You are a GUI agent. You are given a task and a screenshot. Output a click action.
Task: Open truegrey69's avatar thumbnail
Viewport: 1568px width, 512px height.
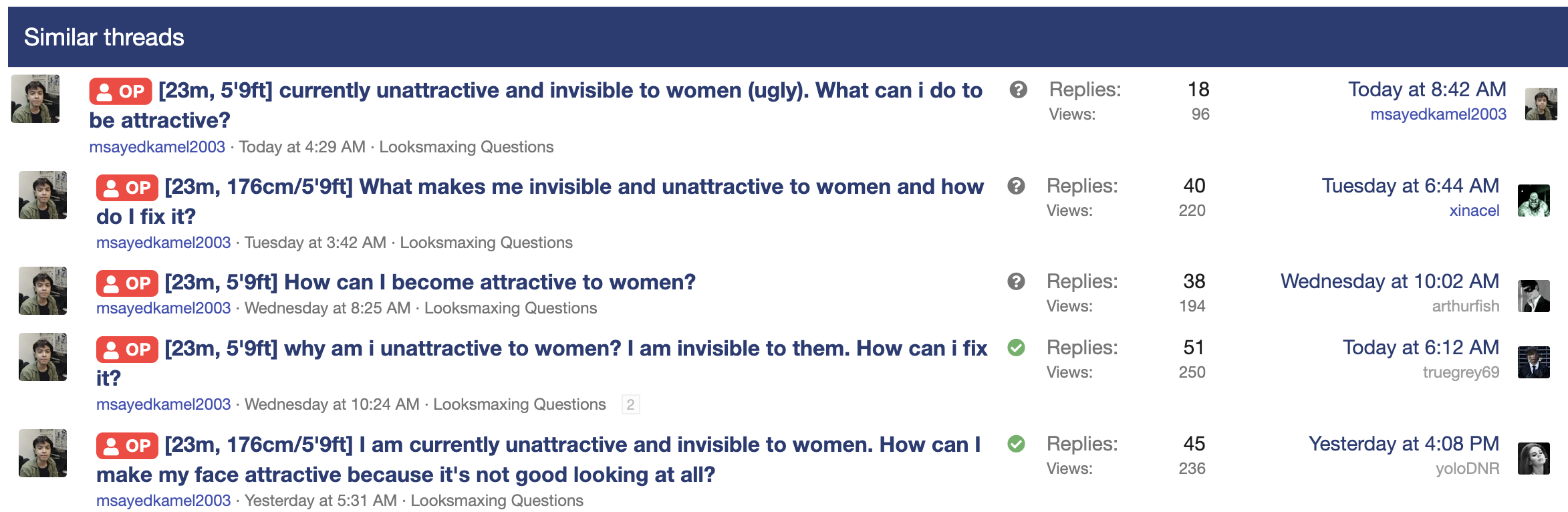(1533, 362)
